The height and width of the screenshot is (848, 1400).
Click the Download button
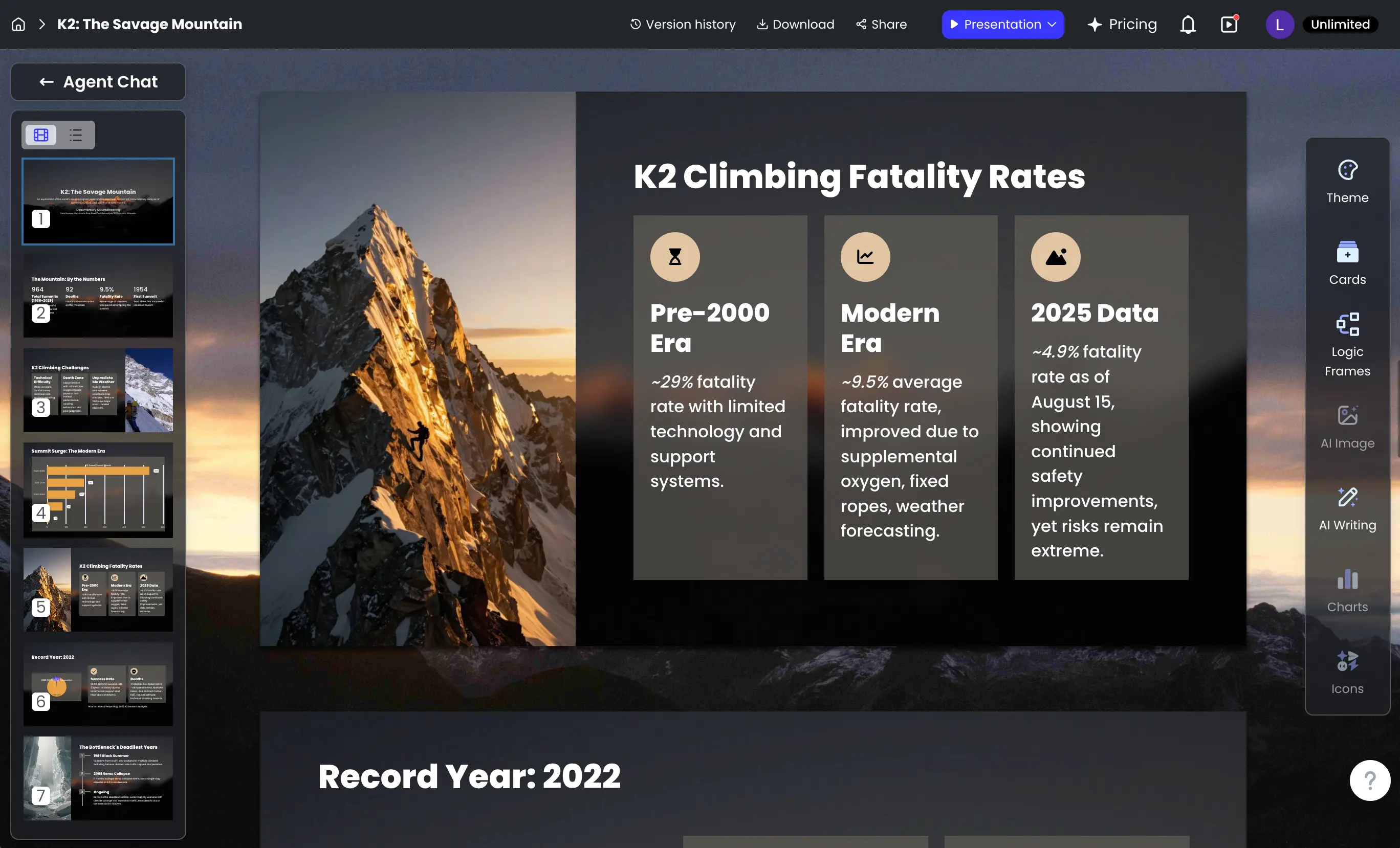[795, 24]
